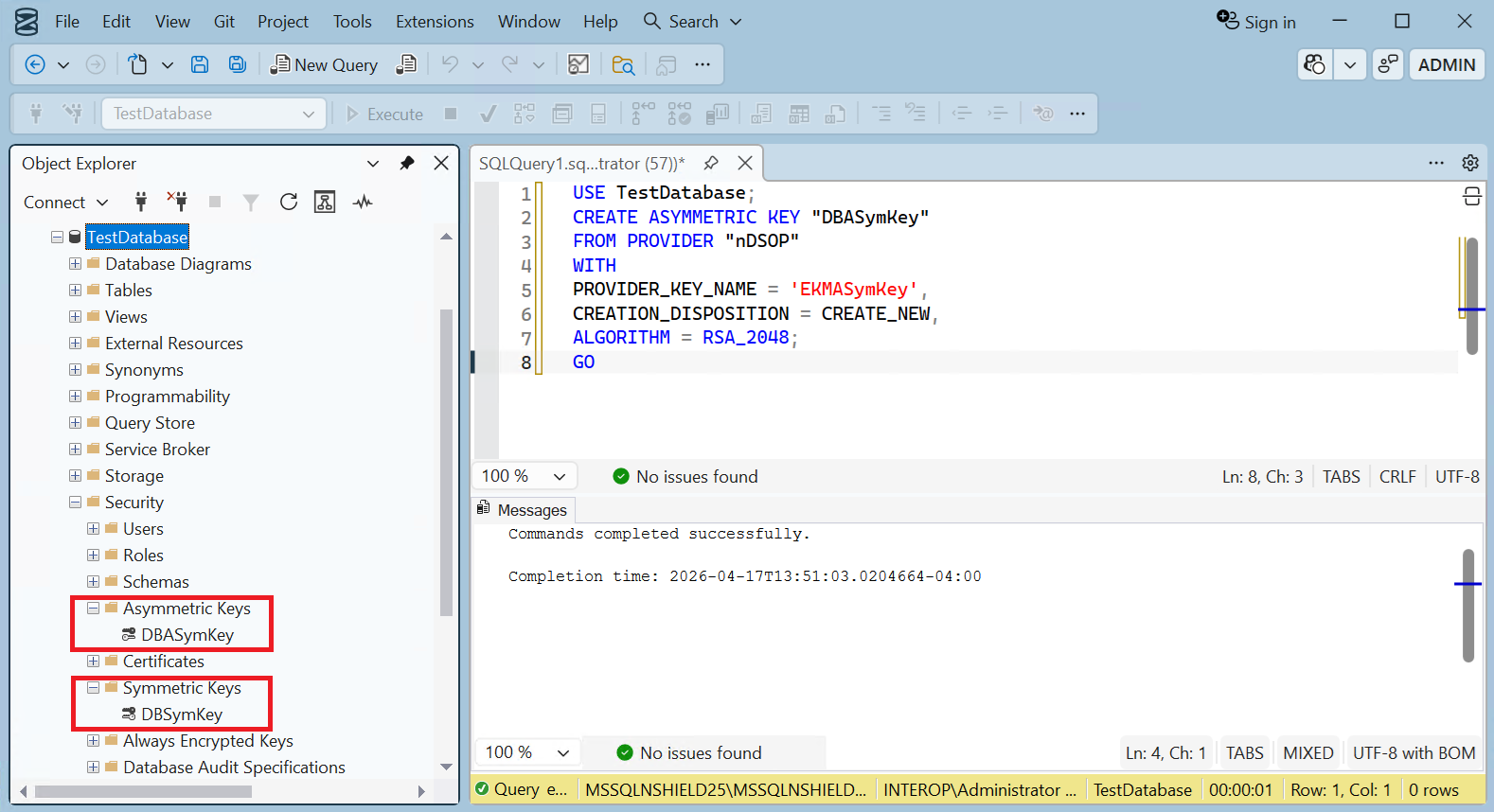Pin the Object Explorer panel

pyautogui.click(x=407, y=163)
